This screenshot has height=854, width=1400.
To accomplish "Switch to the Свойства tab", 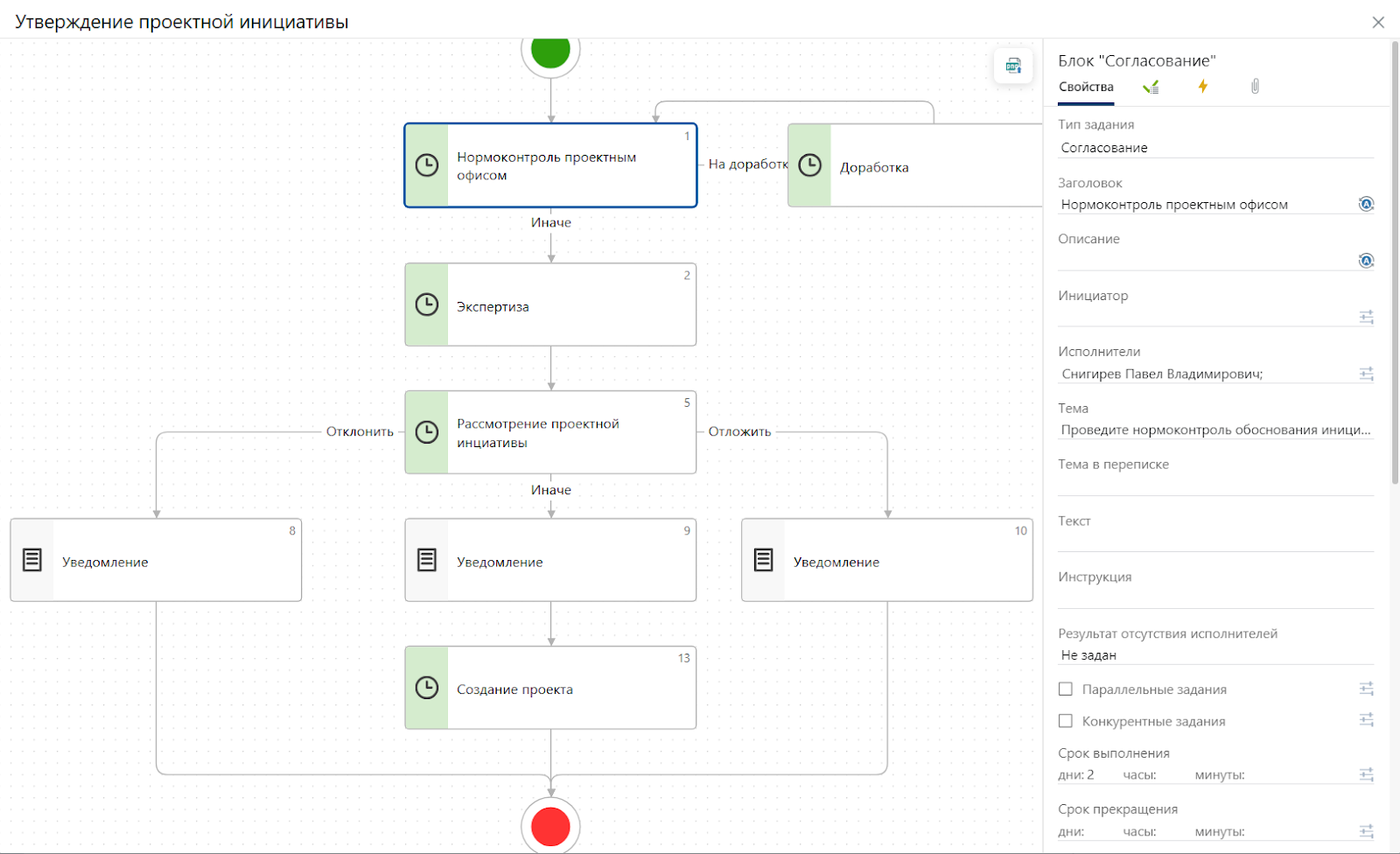I will click(1086, 87).
